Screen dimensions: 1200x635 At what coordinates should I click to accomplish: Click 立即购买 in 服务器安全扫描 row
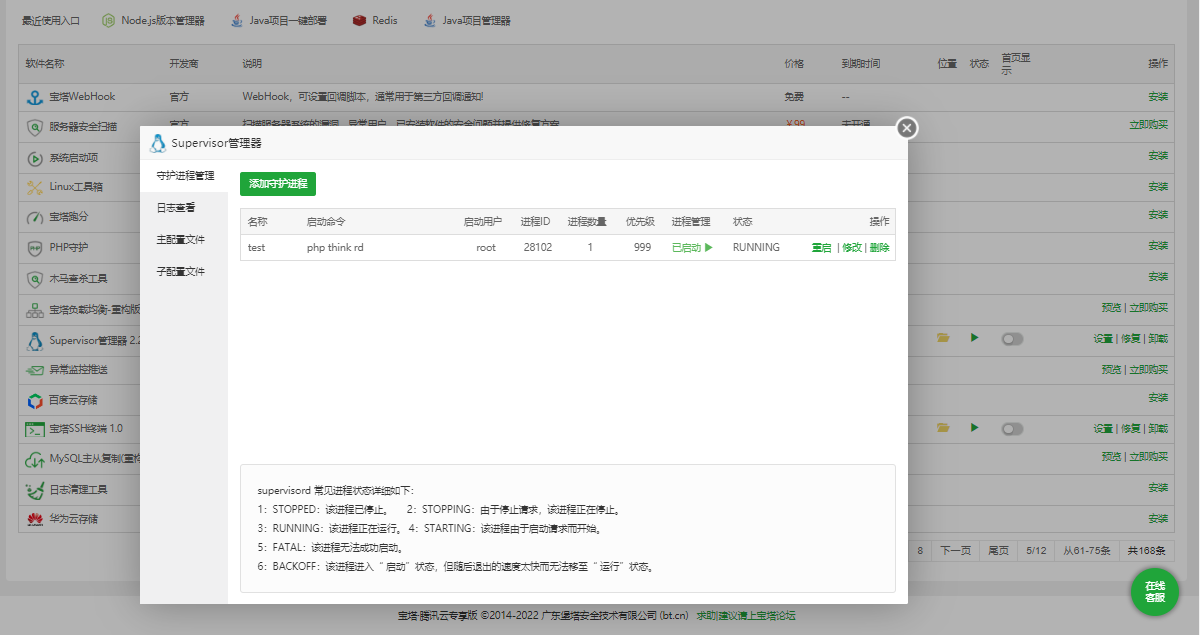click(x=1148, y=125)
